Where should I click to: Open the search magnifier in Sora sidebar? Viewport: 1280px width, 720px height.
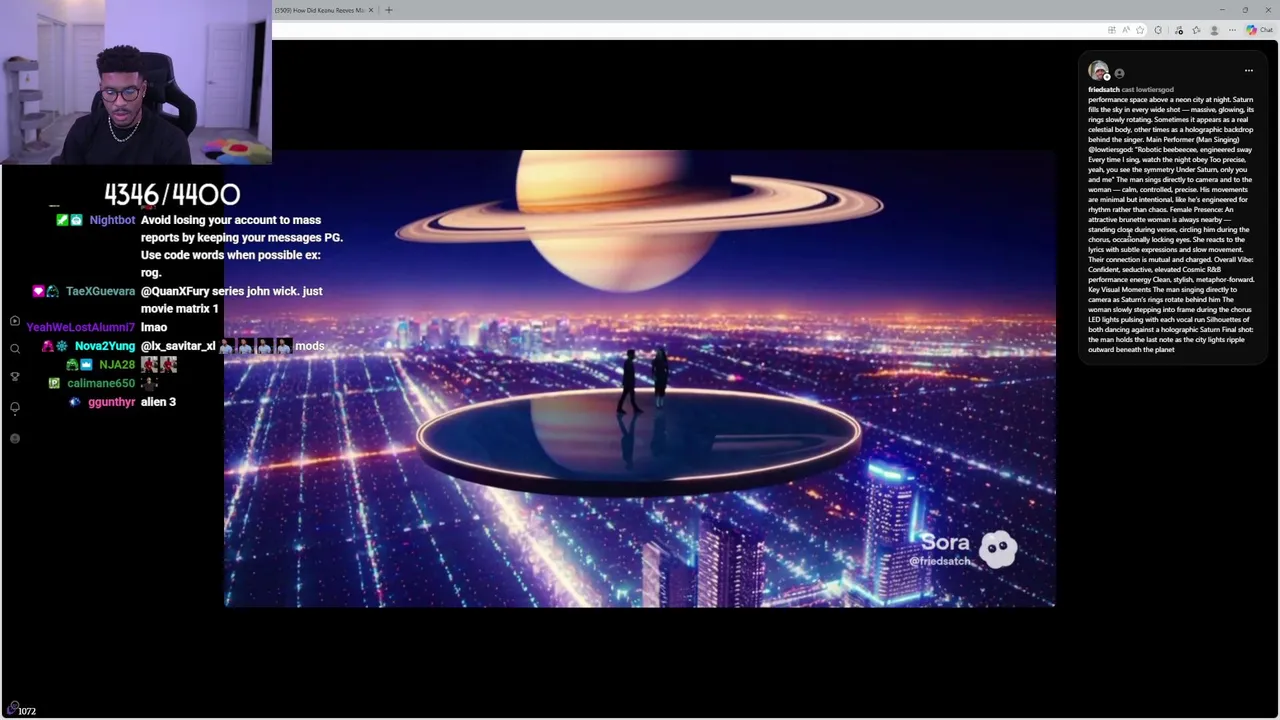click(x=15, y=349)
